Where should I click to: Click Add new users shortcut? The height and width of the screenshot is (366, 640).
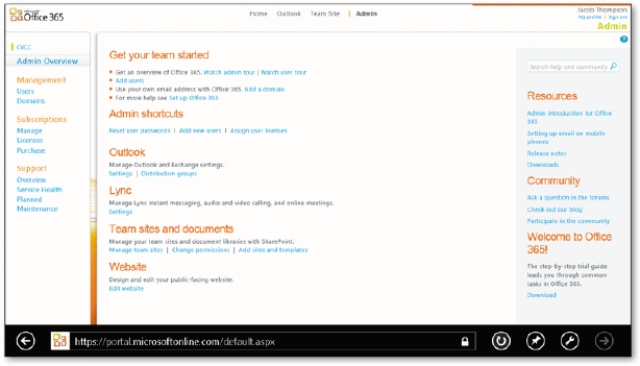pyautogui.click(x=200, y=131)
